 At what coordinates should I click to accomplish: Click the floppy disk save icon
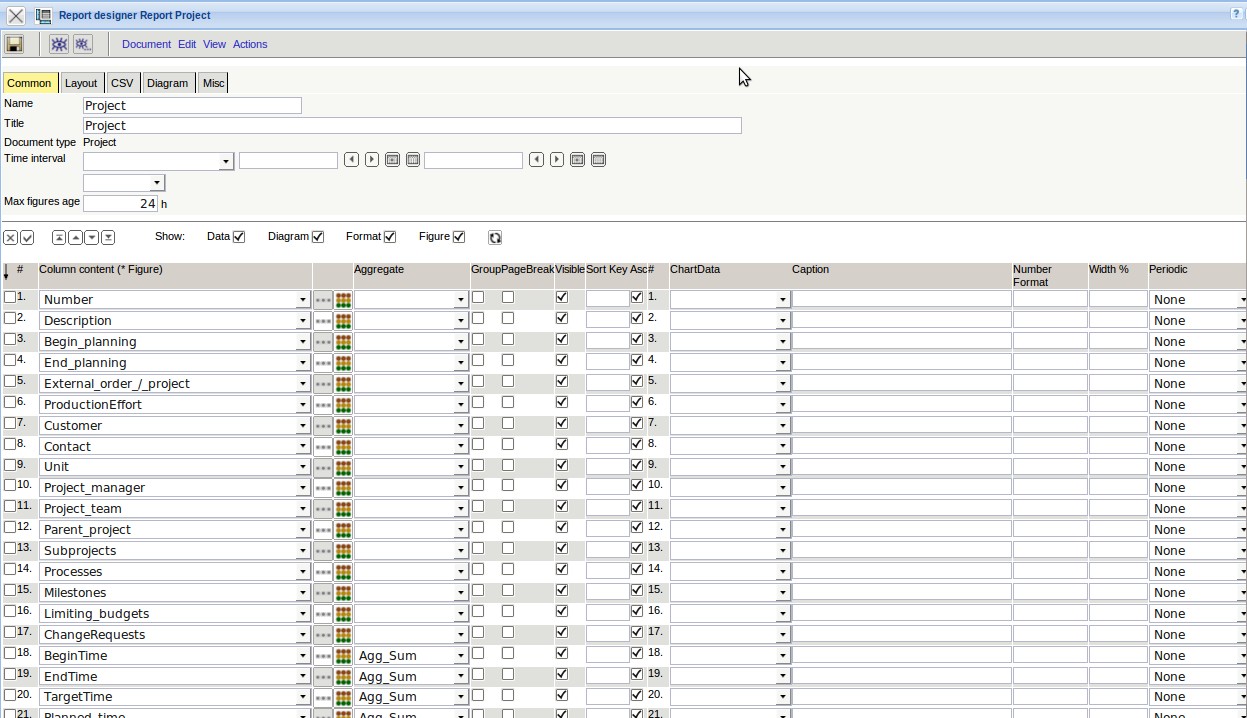click(14, 44)
